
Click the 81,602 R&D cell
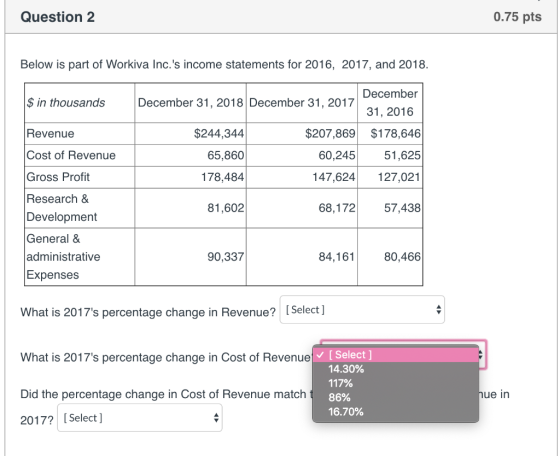[x=190, y=208]
